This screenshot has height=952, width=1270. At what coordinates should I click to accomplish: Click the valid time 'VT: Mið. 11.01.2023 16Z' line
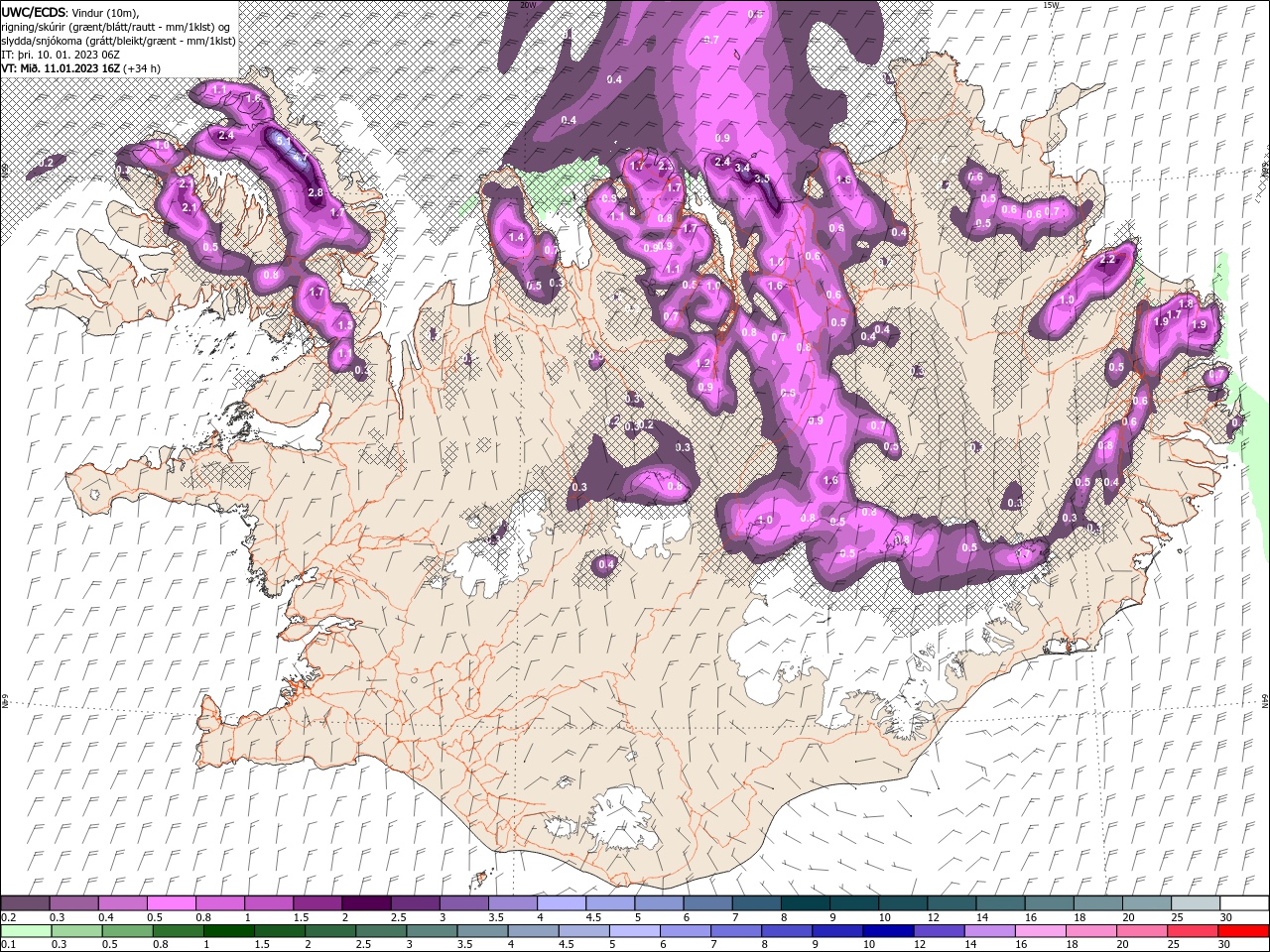81,68
